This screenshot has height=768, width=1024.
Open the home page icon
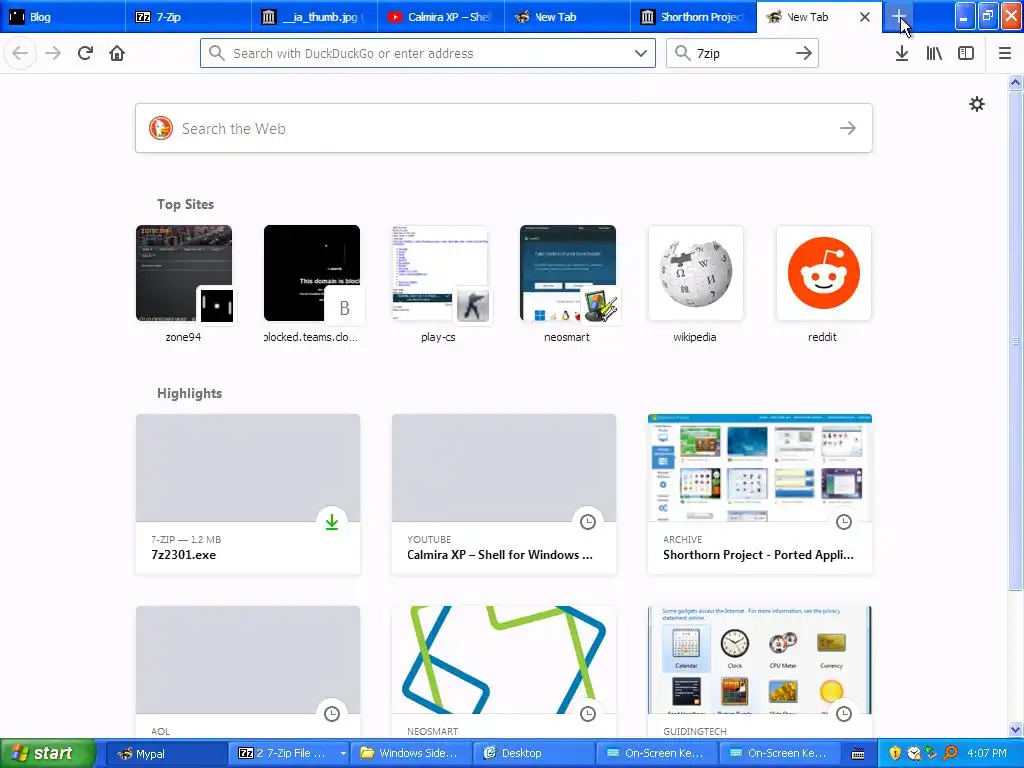117,53
